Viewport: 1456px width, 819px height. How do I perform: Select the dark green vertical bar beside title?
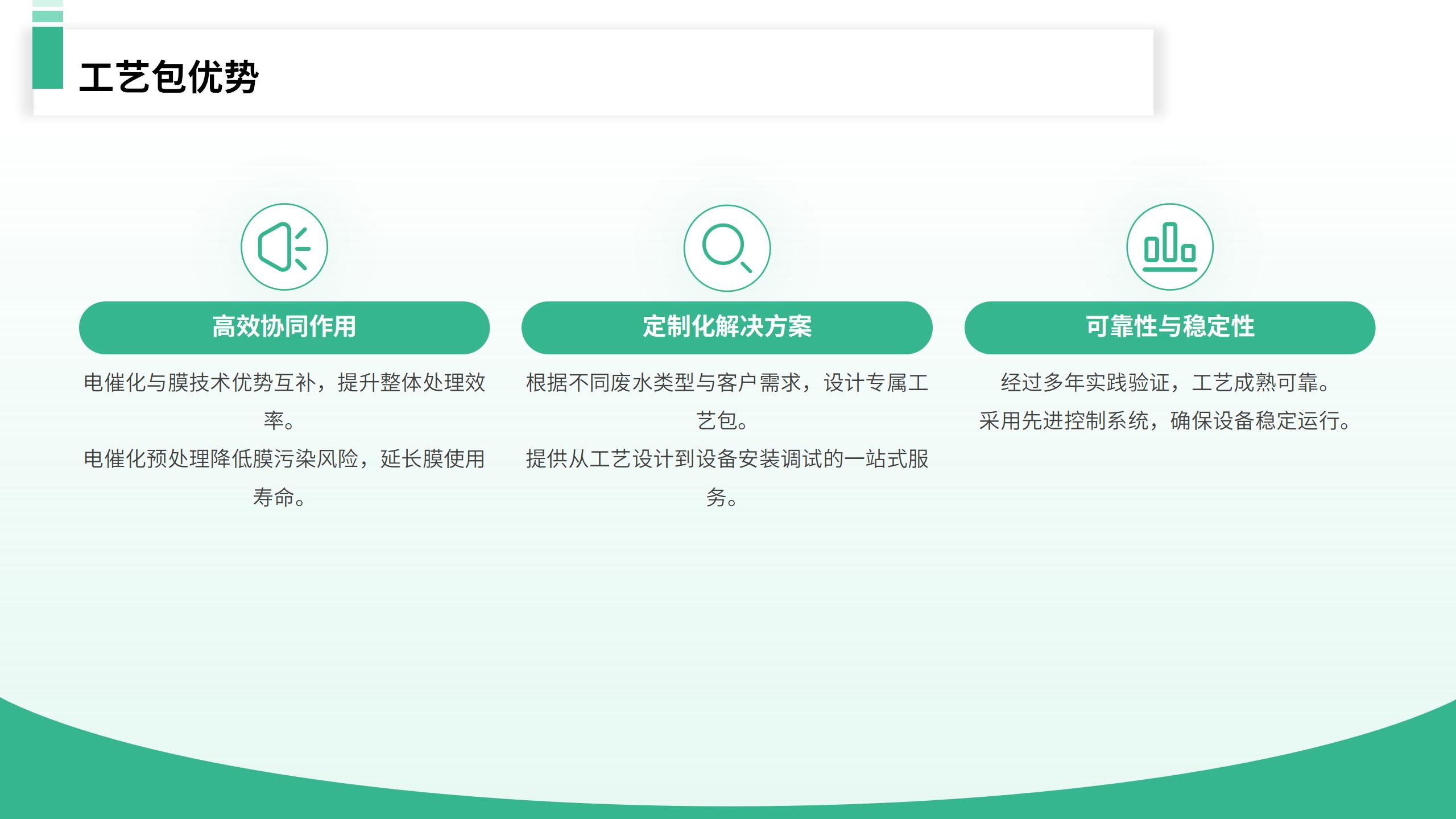click(48, 57)
